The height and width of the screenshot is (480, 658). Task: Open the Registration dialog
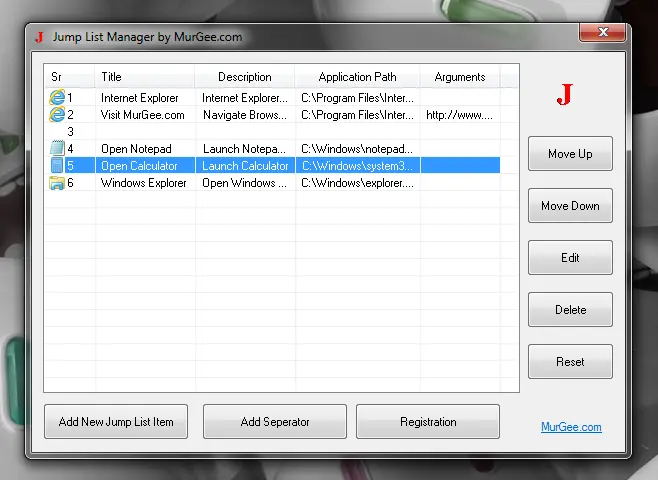pyautogui.click(x=428, y=422)
